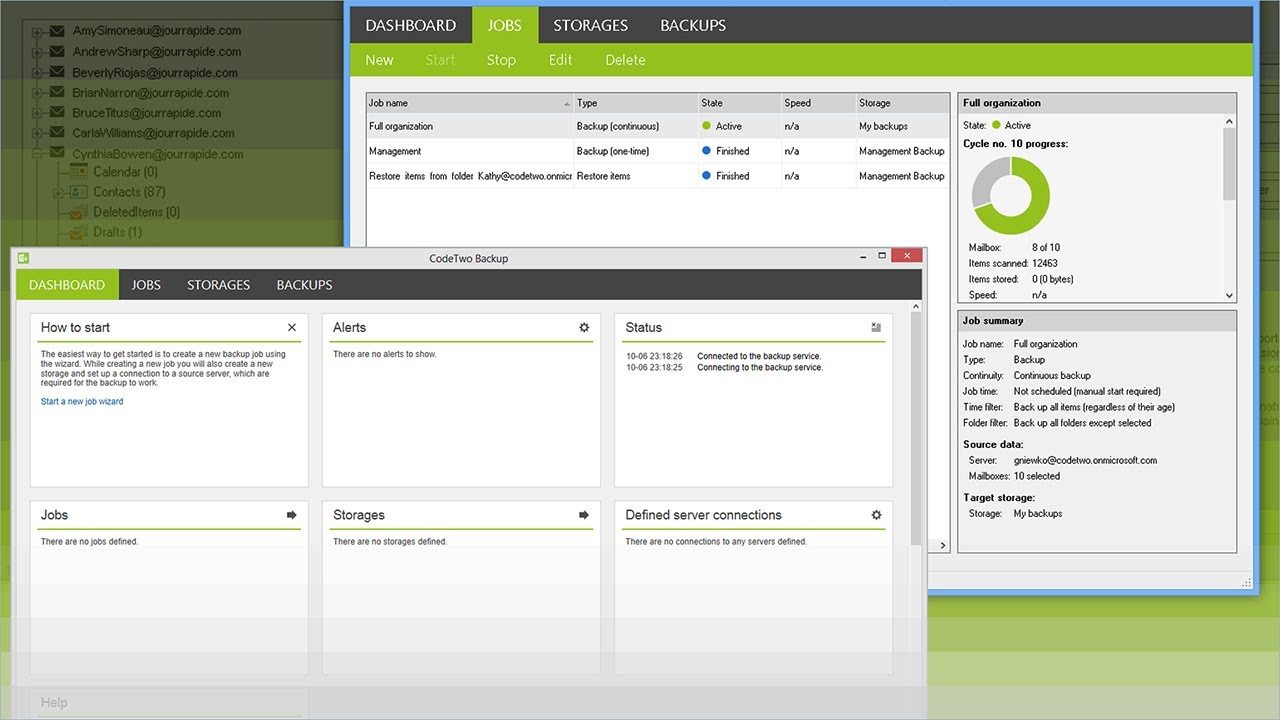The width and height of the screenshot is (1280, 720).
Task: Click blue Finished dot in Management row
Action: coord(706,151)
